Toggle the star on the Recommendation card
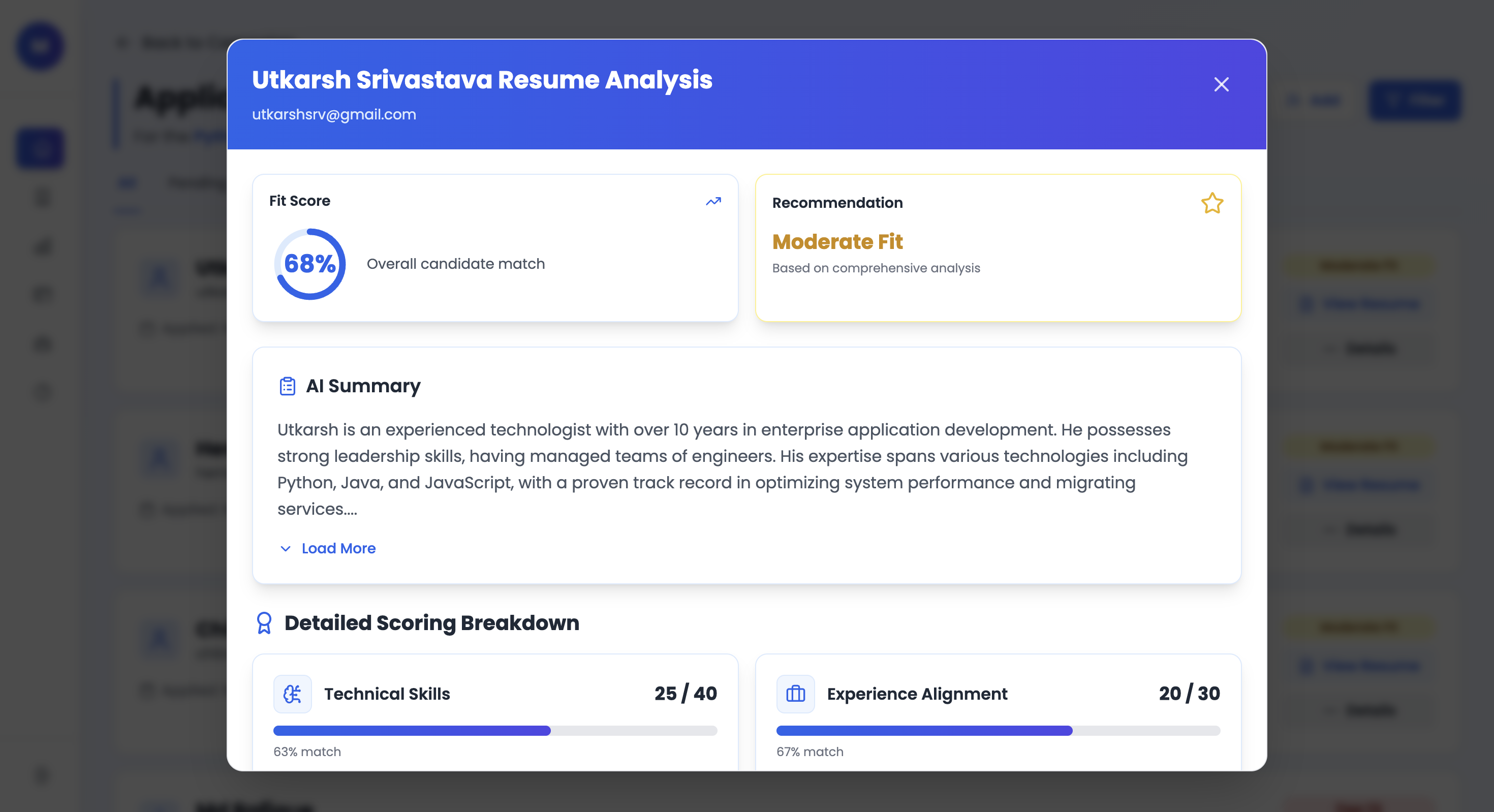The image size is (1494, 812). (x=1211, y=204)
